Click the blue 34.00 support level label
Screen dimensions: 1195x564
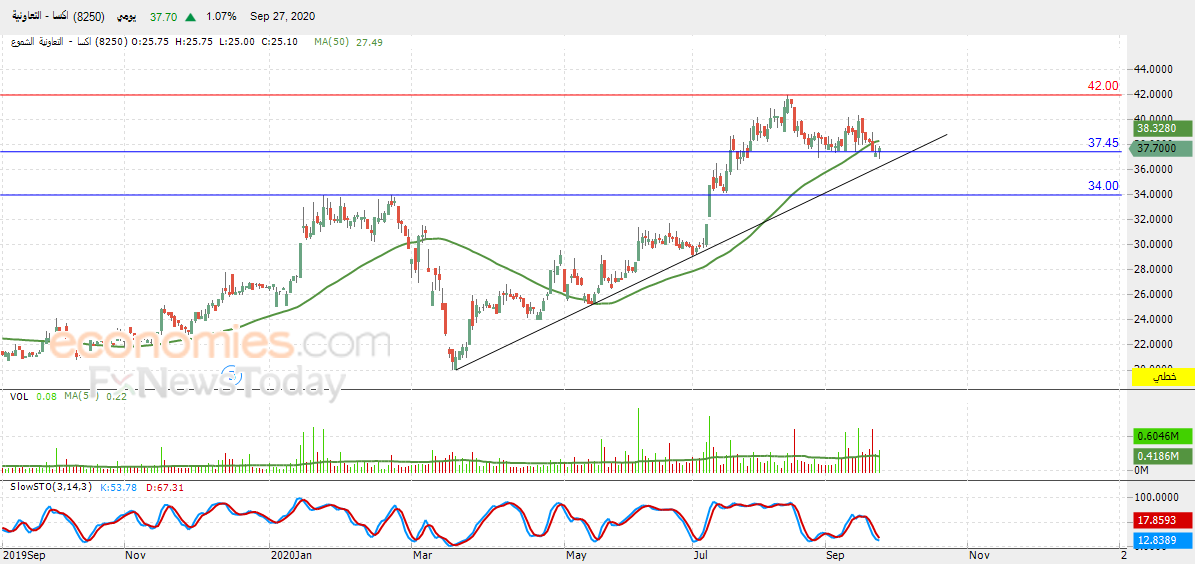pos(1103,185)
